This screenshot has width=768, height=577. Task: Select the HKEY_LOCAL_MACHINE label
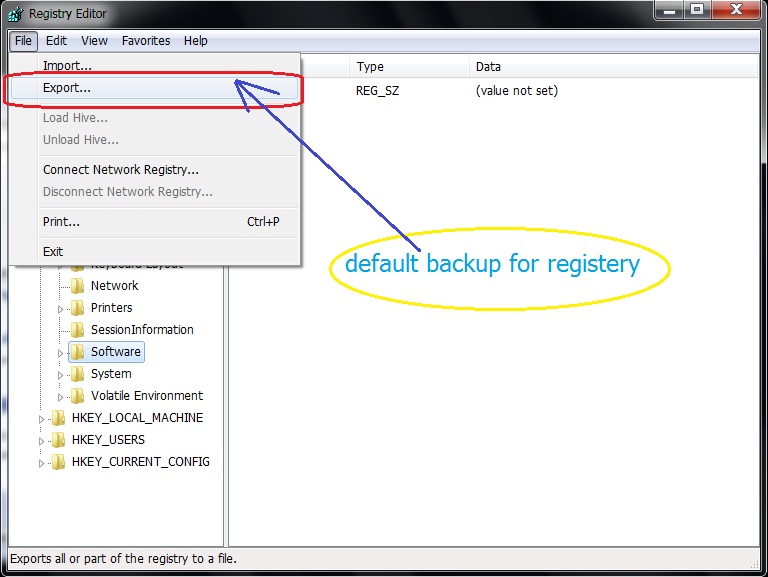point(137,418)
